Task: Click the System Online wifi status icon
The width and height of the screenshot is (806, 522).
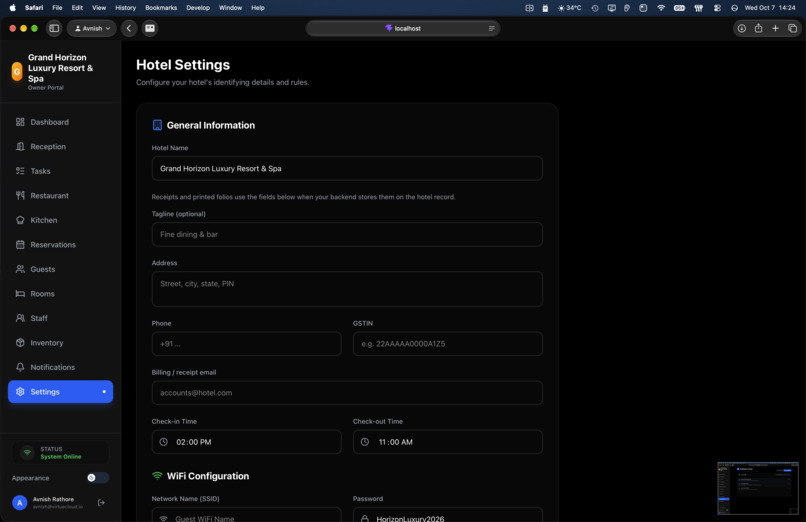Action: click(x=27, y=453)
